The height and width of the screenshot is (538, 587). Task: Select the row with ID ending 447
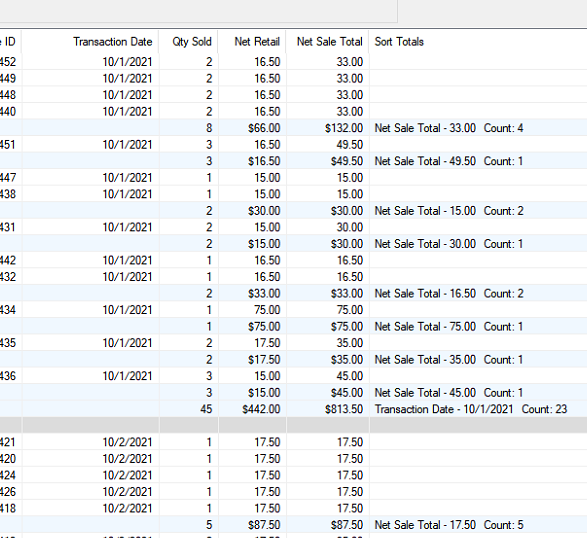pyautogui.click(x=294, y=177)
